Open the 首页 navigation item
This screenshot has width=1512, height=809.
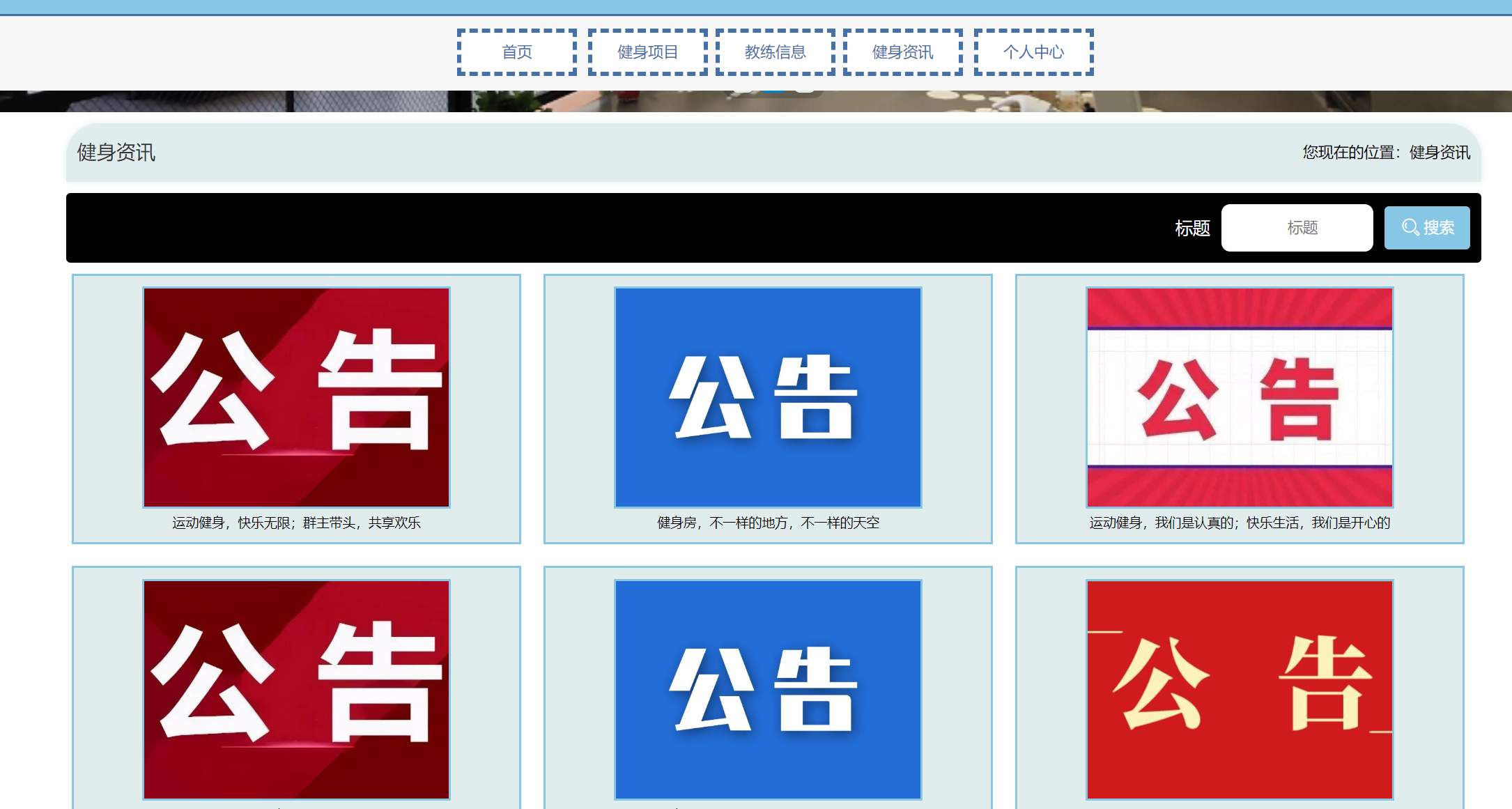point(516,52)
